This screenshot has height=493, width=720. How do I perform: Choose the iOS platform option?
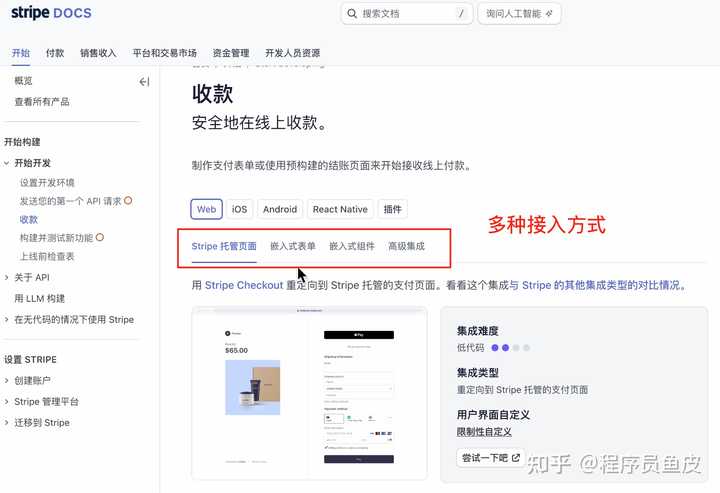coord(239,209)
